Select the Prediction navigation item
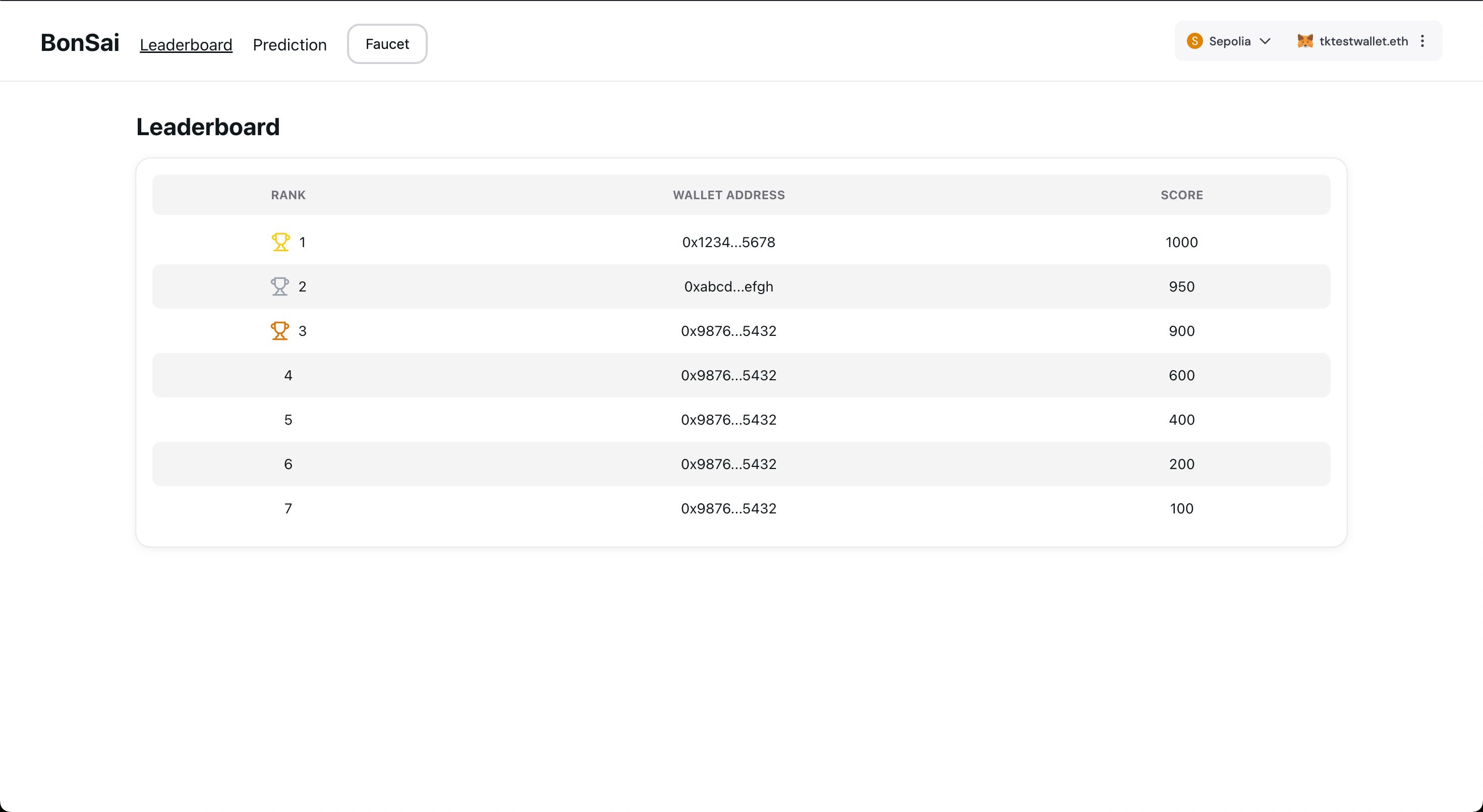 pyautogui.click(x=289, y=43)
